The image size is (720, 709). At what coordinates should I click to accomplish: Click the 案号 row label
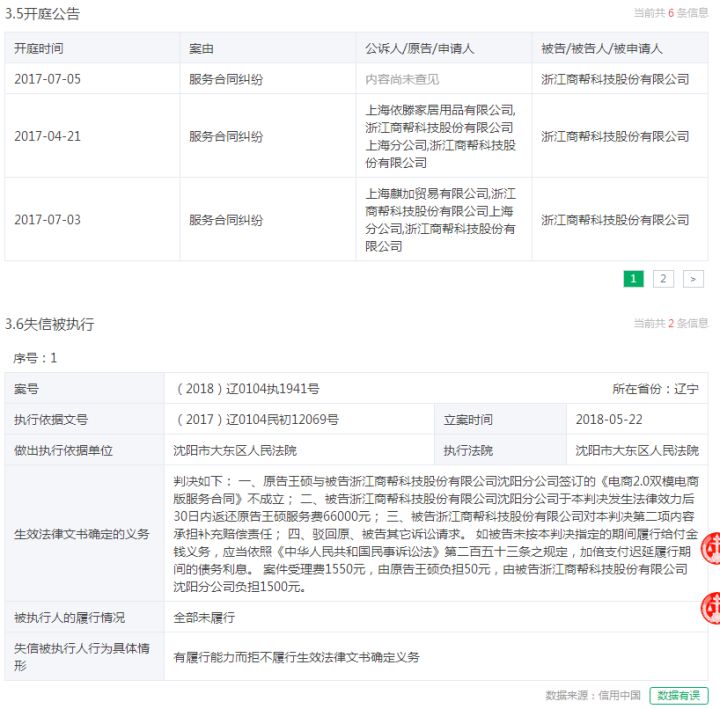[x=26, y=389]
